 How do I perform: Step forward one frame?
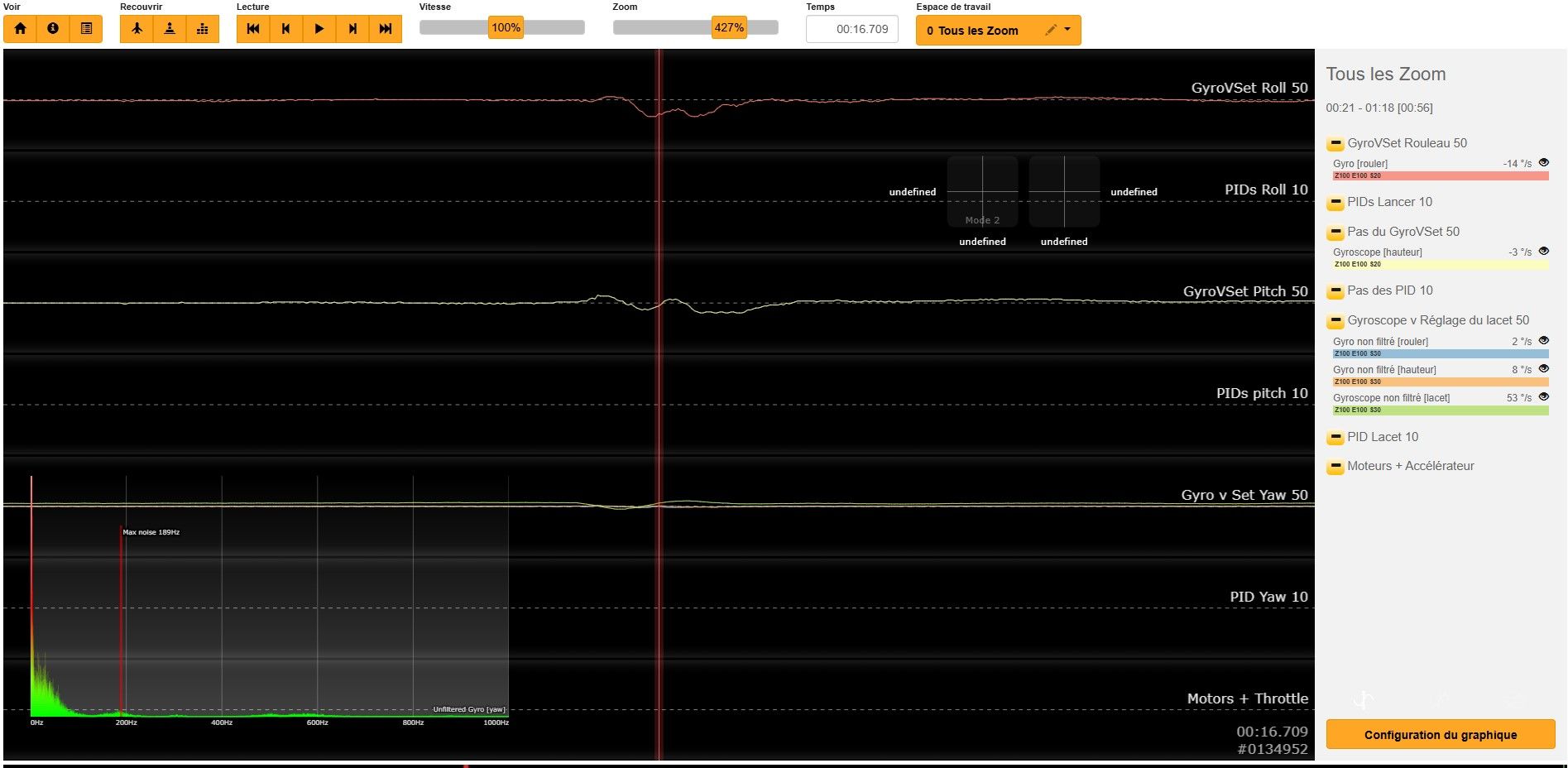coord(352,29)
